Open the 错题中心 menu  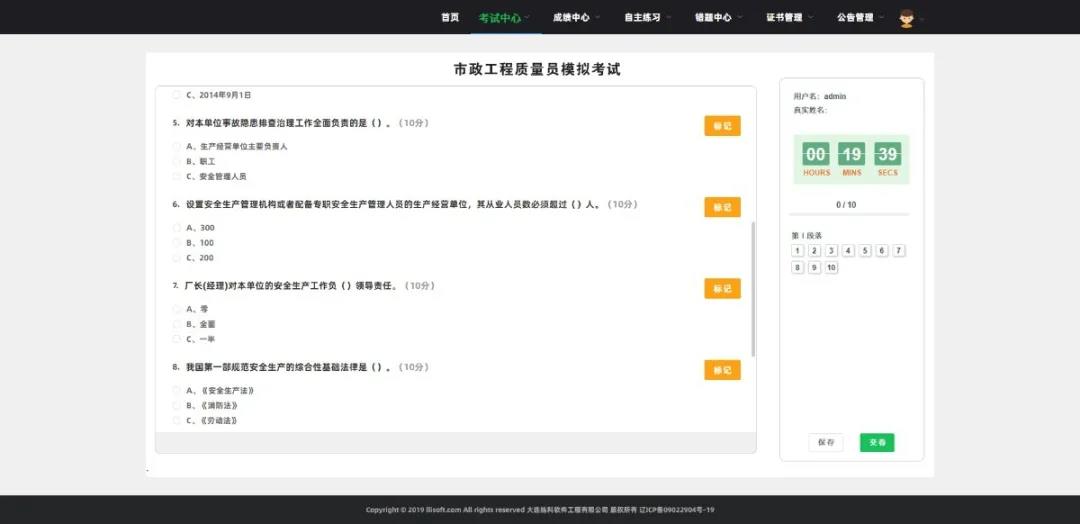click(x=719, y=17)
